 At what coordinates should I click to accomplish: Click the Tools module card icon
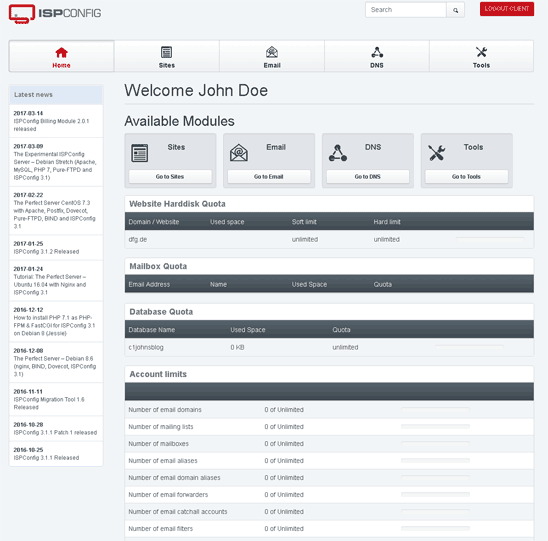[x=437, y=153]
